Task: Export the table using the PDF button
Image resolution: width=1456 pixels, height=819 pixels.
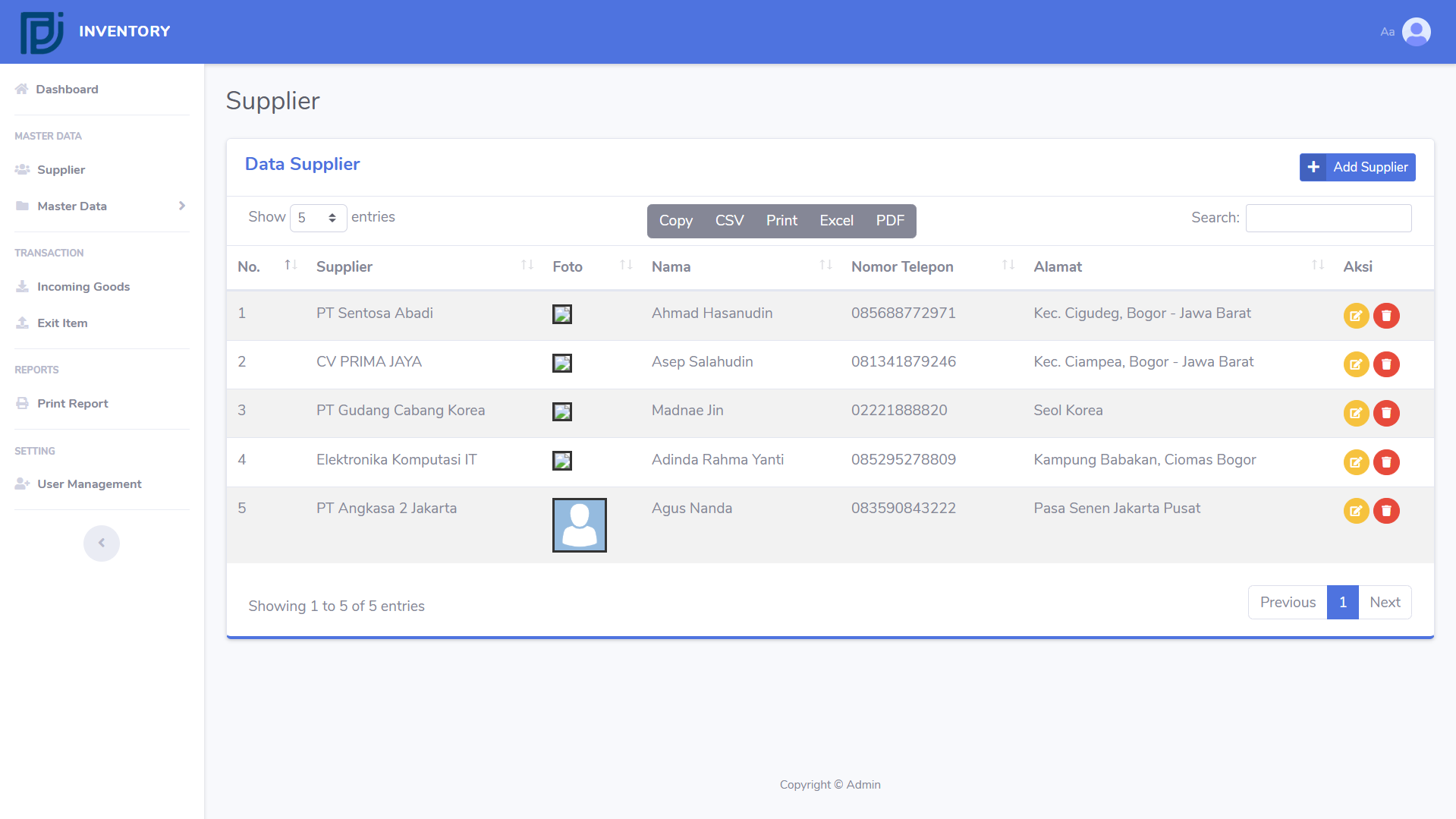Action: pyautogui.click(x=890, y=221)
